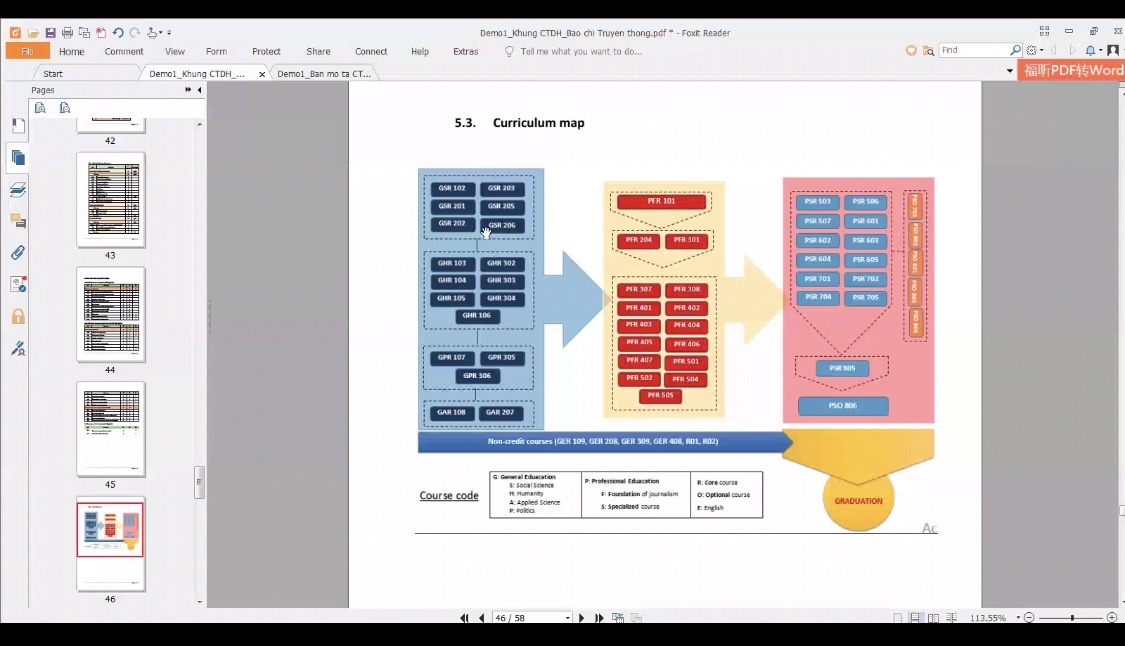The image size is (1125, 646).
Task: Switch to the Start document tab
Action: tap(53, 74)
